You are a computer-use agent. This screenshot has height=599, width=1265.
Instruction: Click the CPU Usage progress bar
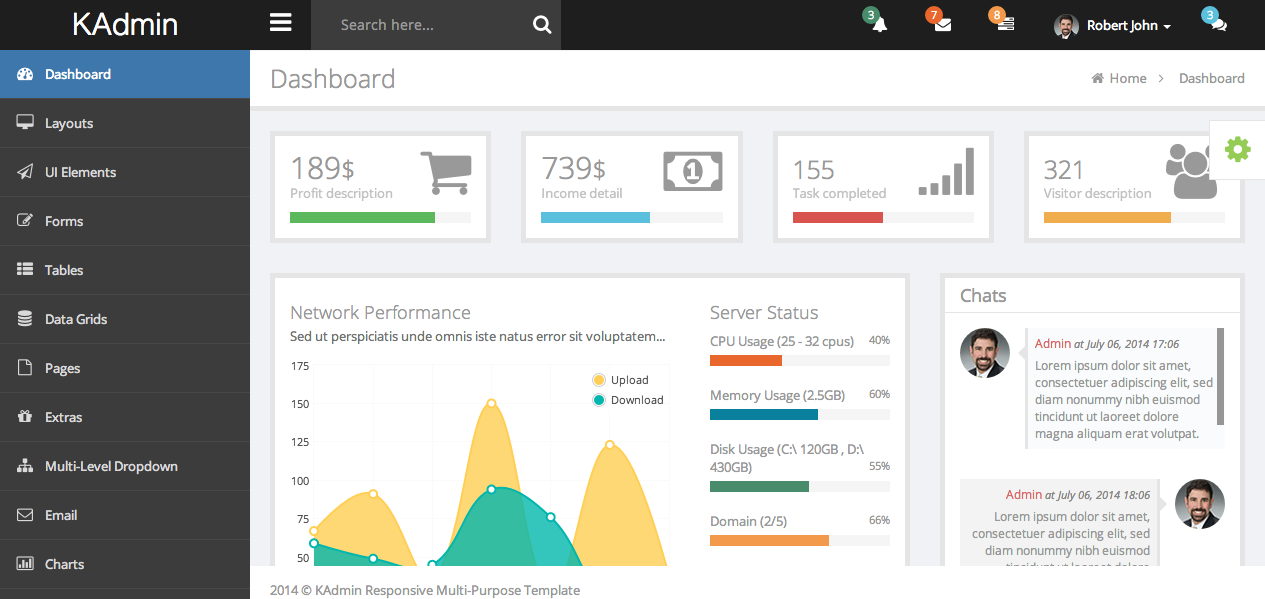click(x=800, y=360)
